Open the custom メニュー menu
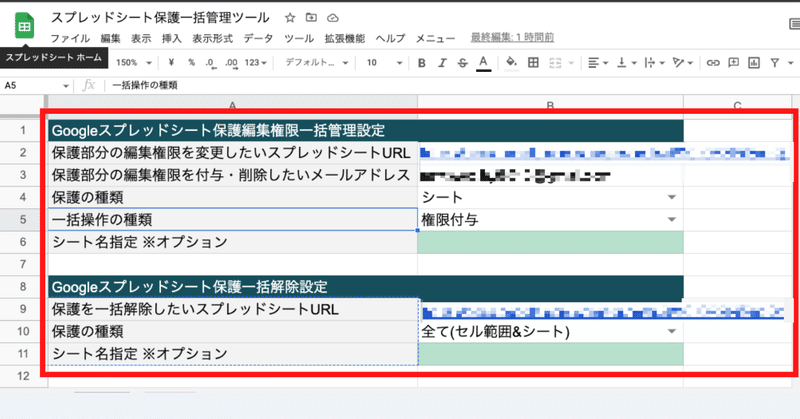The height and width of the screenshot is (419, 800). pyautogui.click(x=435, y=38)
